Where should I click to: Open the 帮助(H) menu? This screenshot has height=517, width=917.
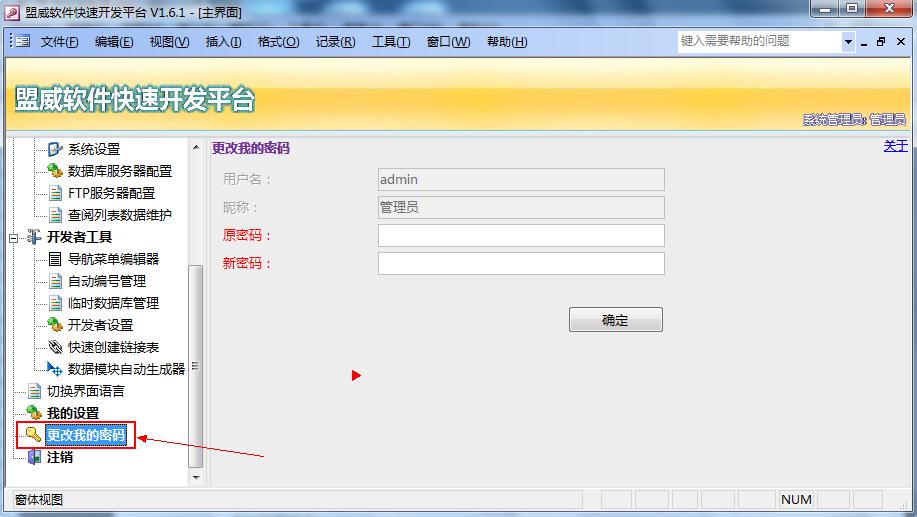click(x=506, y=42)
